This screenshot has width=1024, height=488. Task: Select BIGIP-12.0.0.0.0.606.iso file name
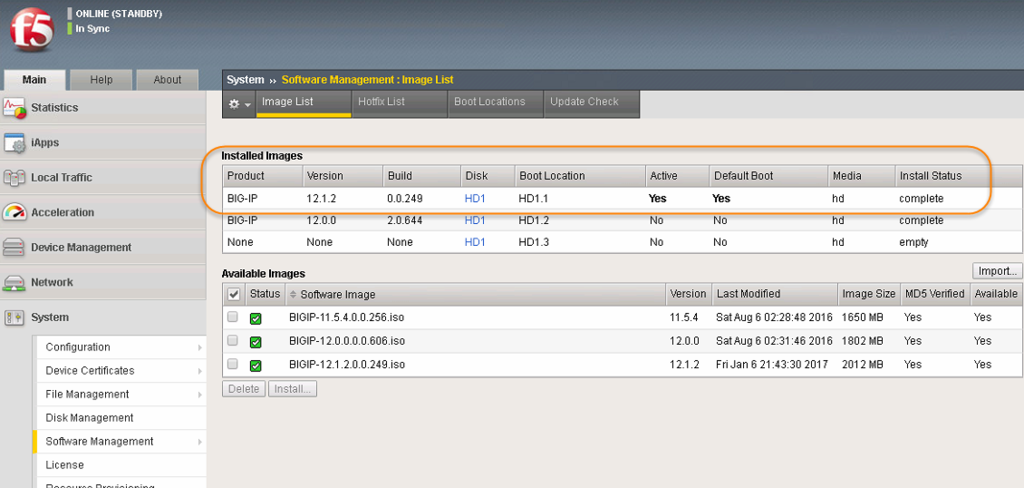347,341
